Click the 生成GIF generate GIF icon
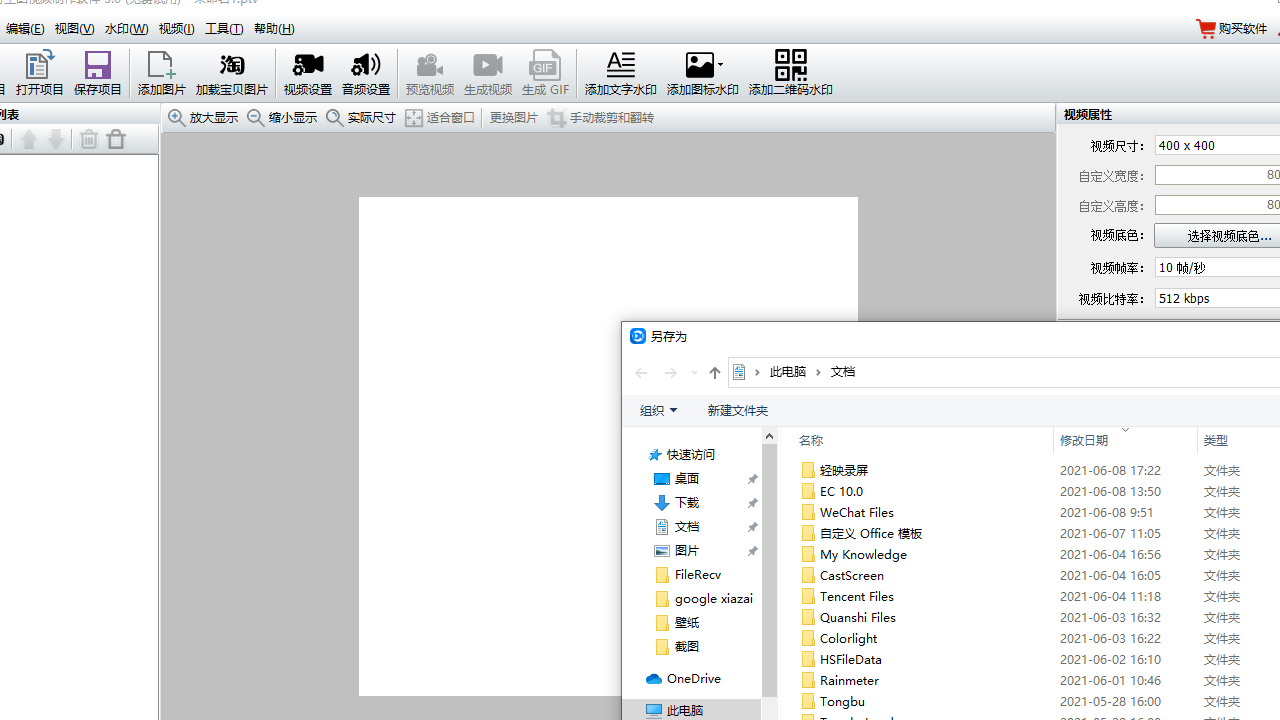Screen dimensions: 1280x720 [545, 73]
